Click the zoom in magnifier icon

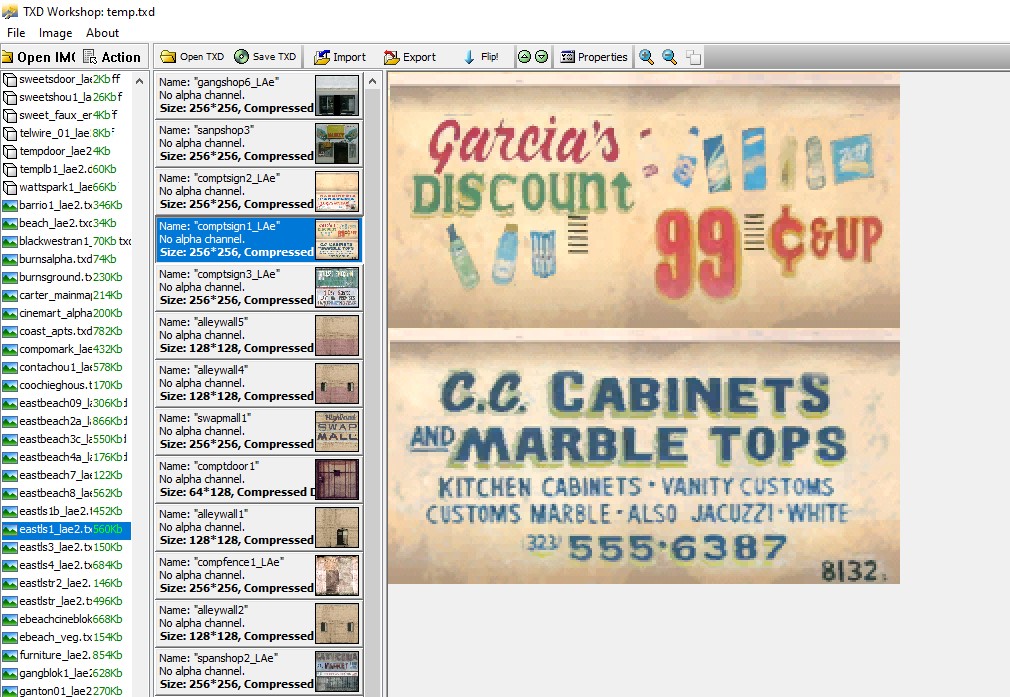[x=647, y=57]
